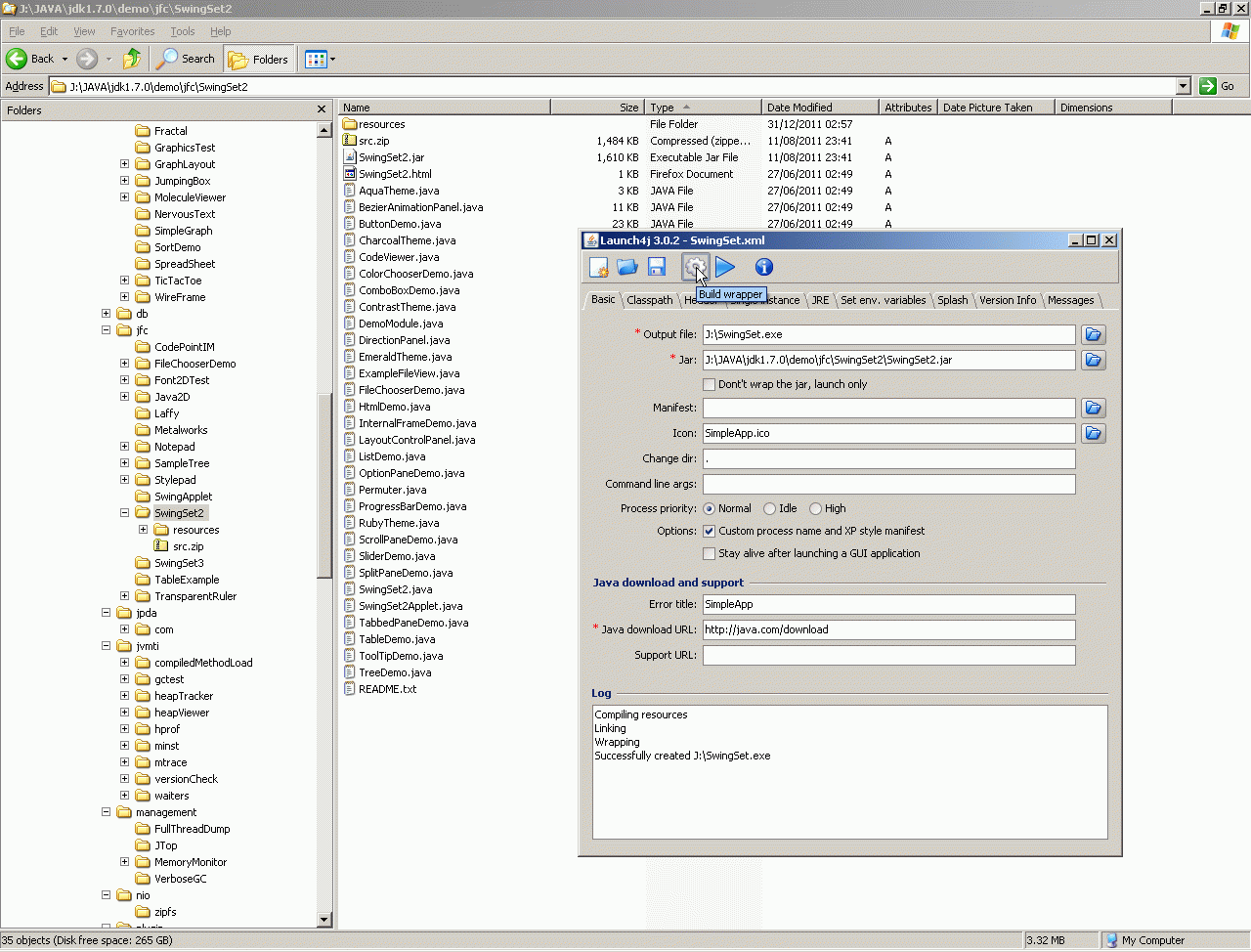Open the Favorites menu
The height and width of the screenshot is (952, 1251).
pos(133,31)
